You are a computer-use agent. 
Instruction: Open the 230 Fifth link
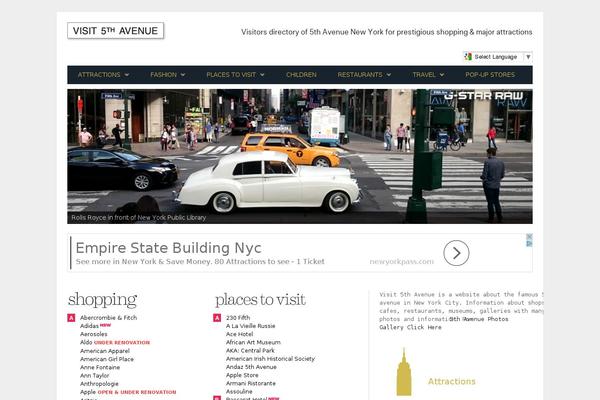point(238,318)
